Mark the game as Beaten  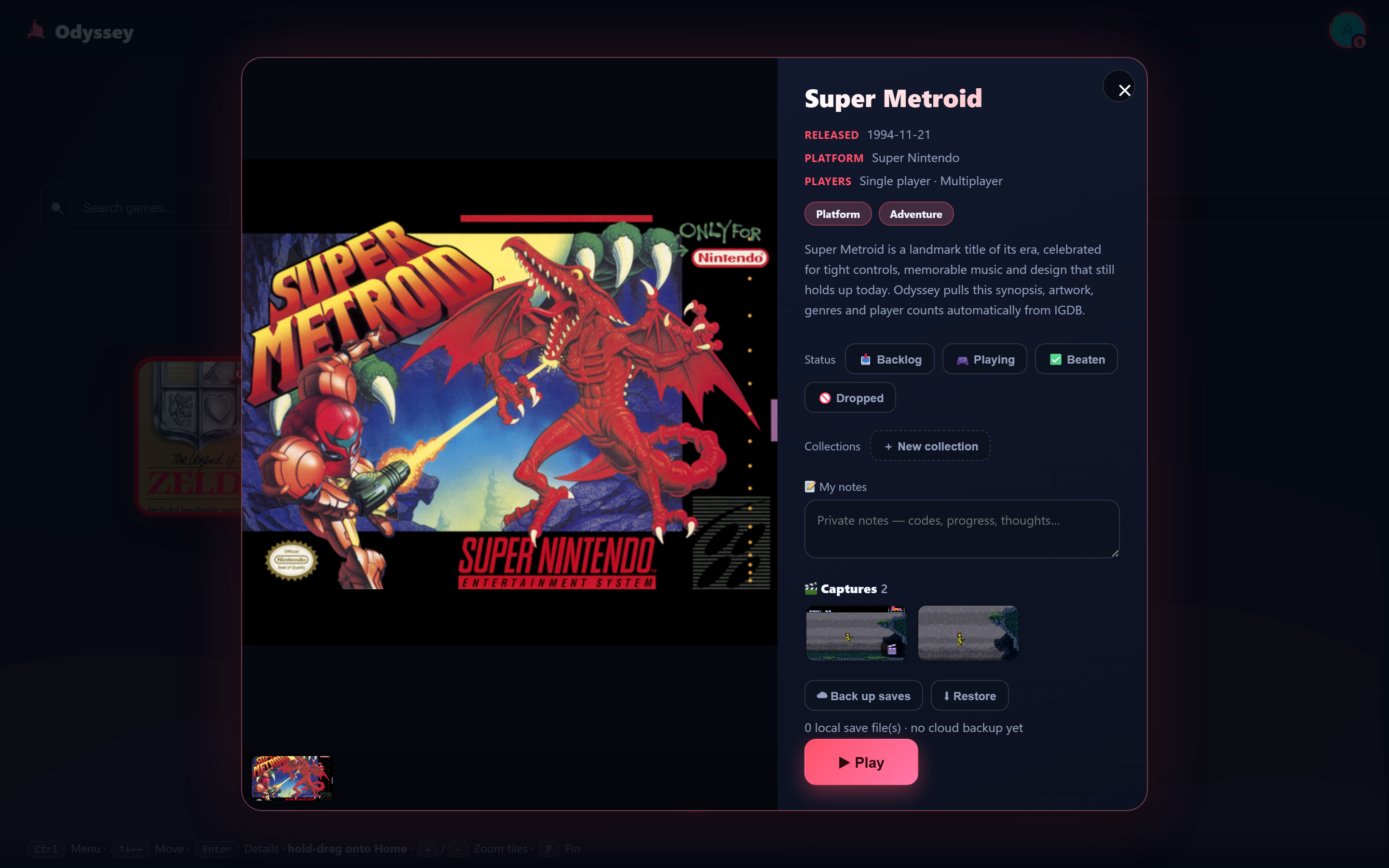[x=1076, y=359]
